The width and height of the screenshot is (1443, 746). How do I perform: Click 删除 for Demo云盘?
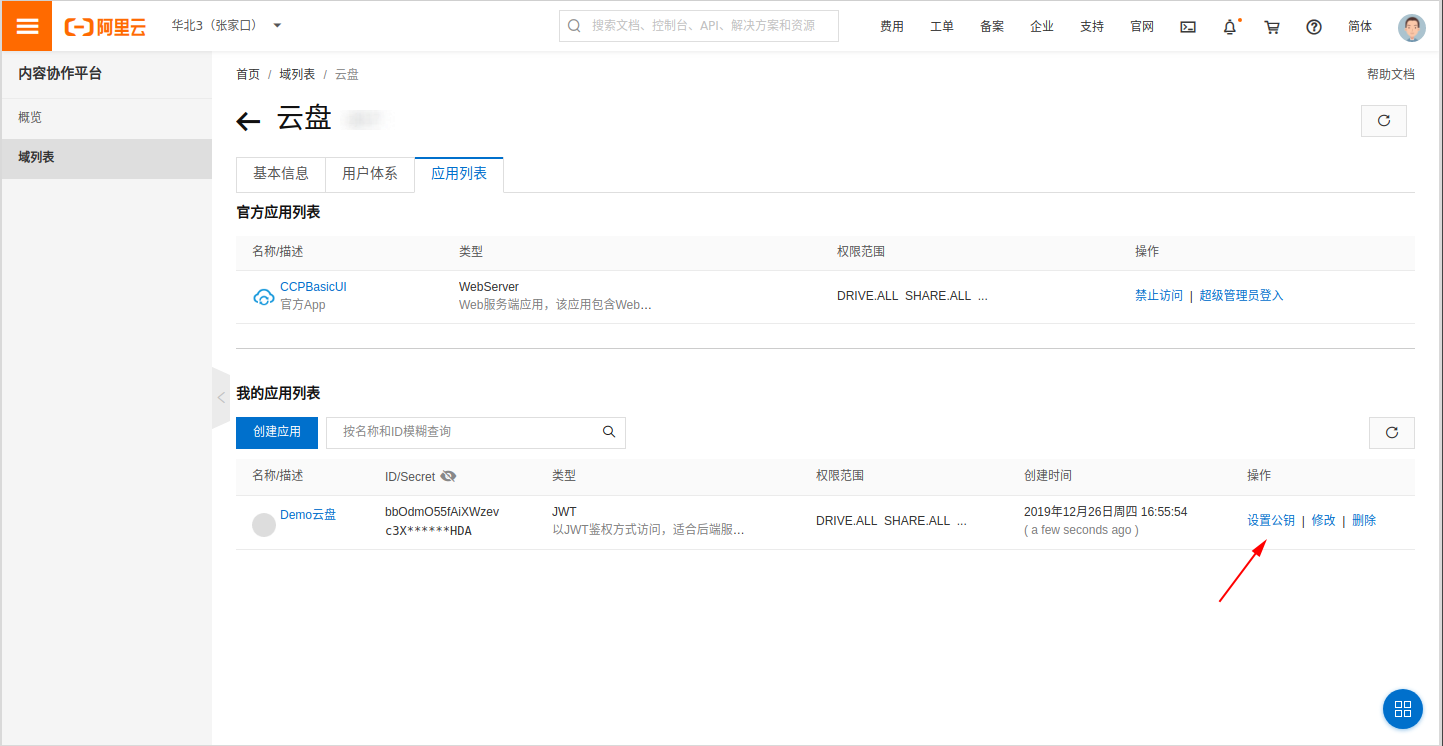click(1364, 520)
